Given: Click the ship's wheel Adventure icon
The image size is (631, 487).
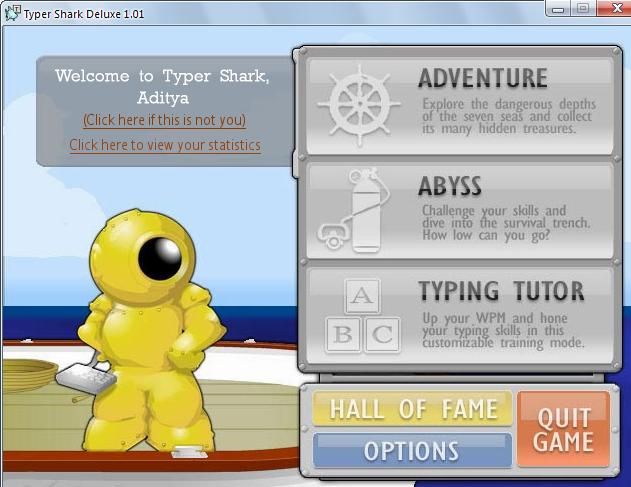Looking at the screenshot, I should (359, 105).
